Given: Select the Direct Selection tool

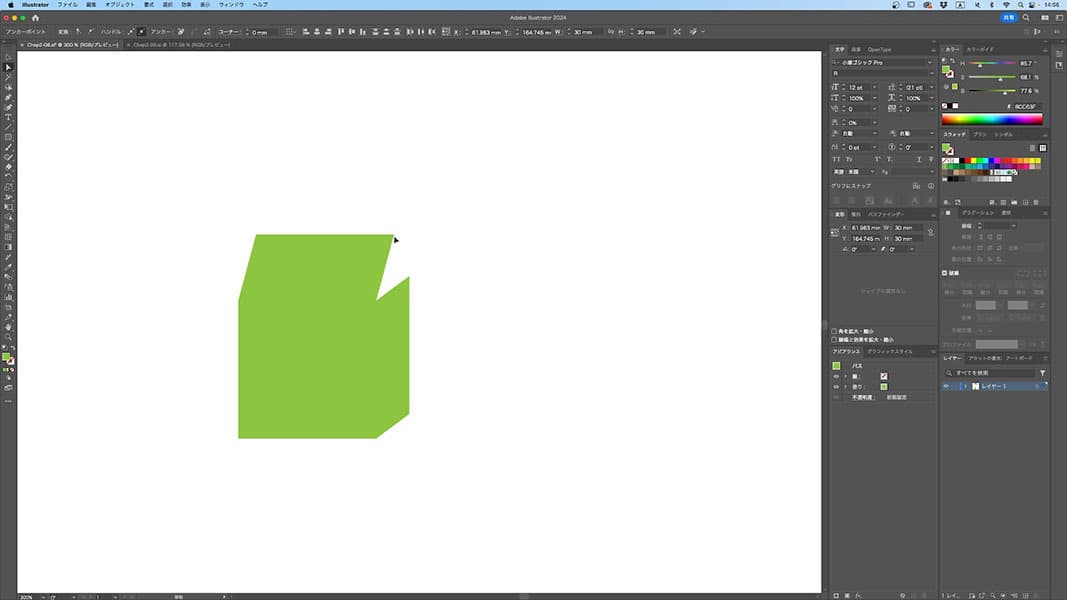Looking at the screenshot, I should coord(8,67).
